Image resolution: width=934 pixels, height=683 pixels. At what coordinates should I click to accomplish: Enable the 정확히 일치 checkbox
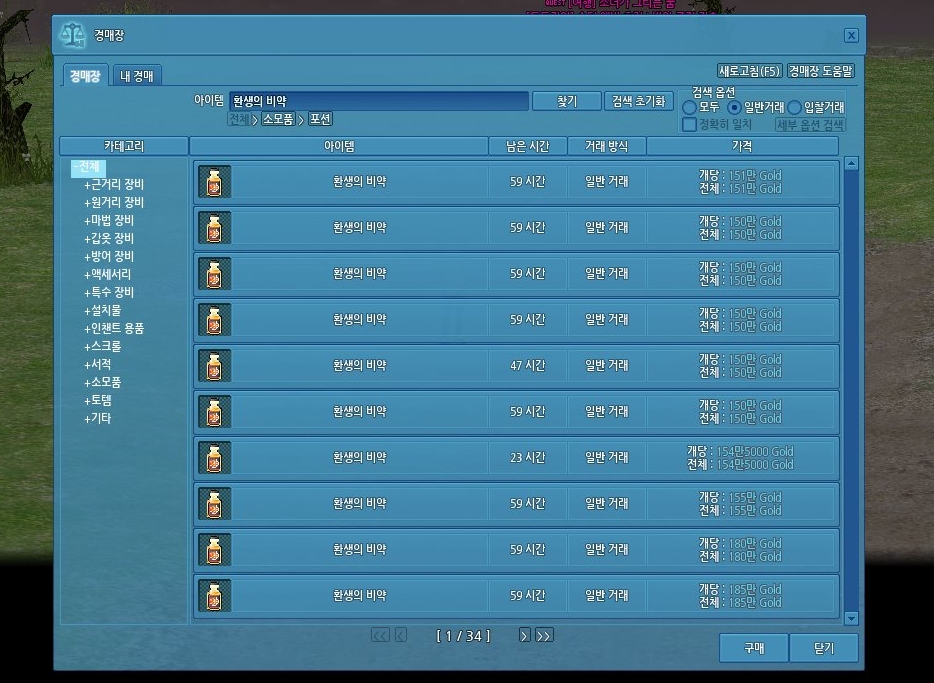(x=689, y=125)
